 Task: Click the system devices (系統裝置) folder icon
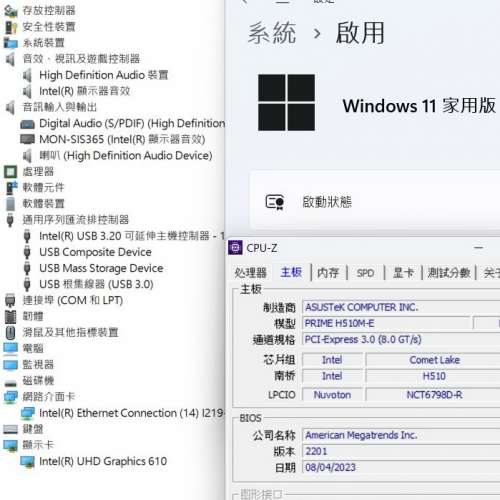click(11, 43)
